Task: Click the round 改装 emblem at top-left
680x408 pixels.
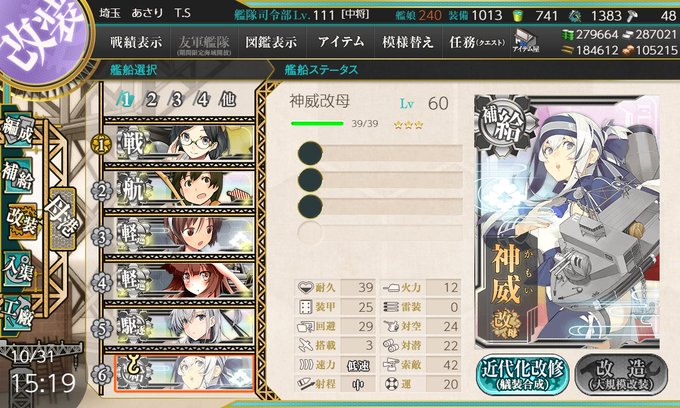Action: point(43,38)
